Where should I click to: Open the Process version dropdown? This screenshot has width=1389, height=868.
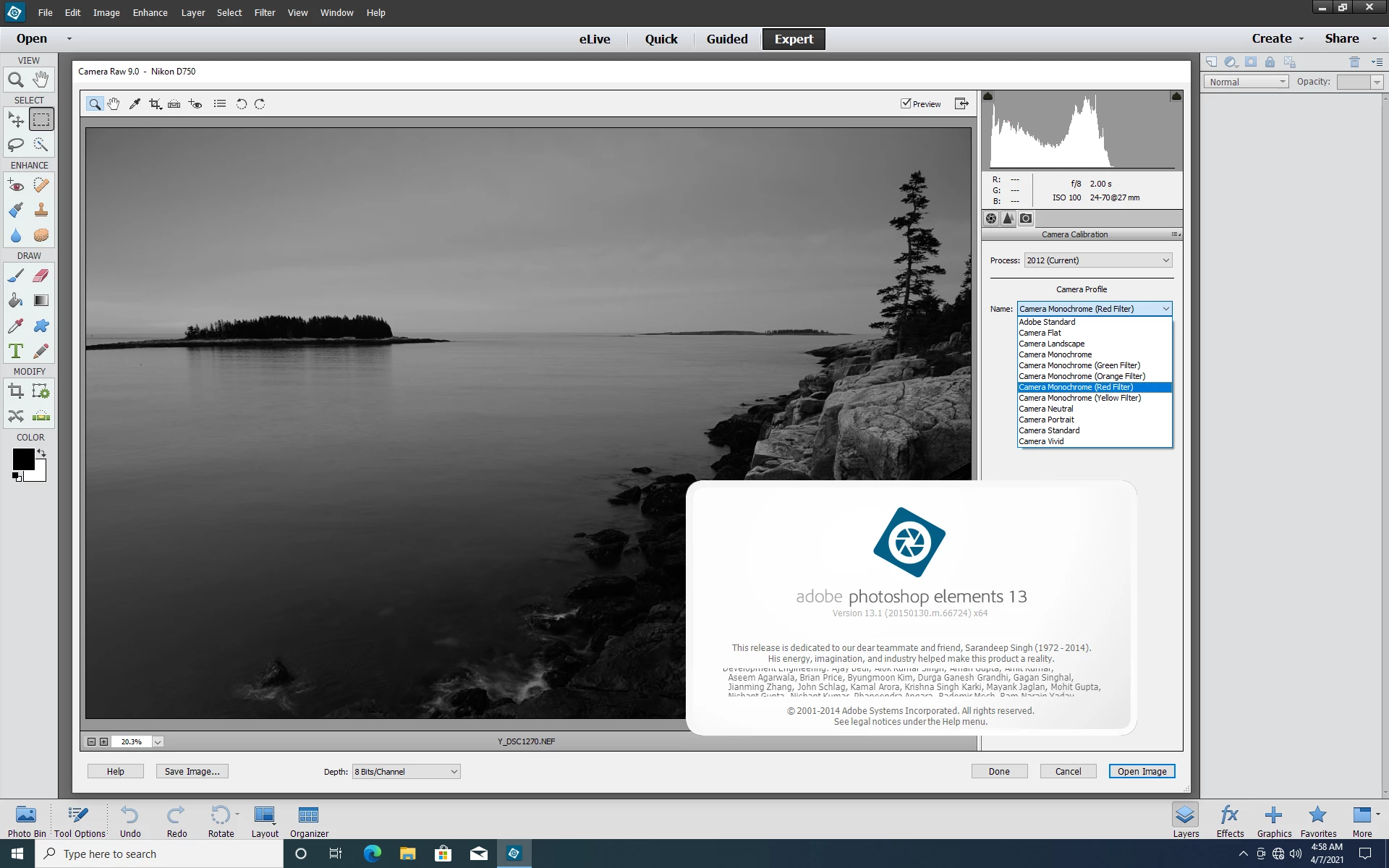1097,260
